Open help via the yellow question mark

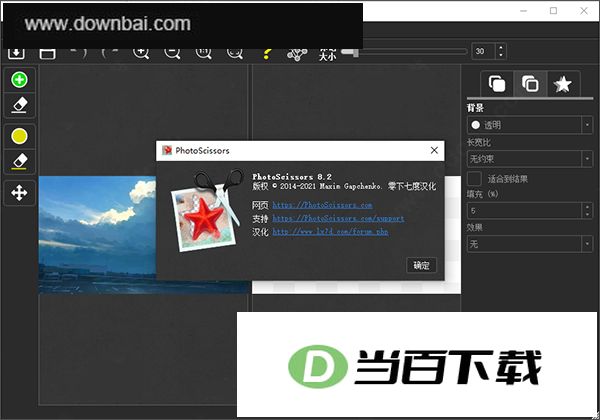267,54
